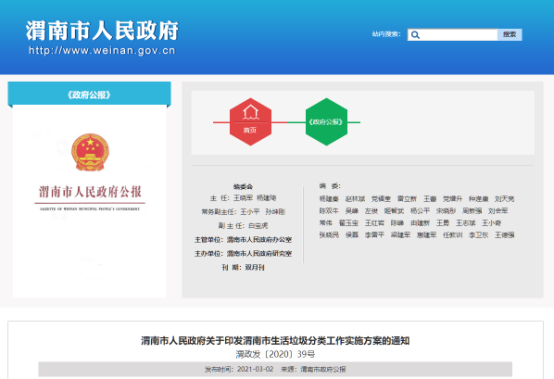The height and width of the screenshot is (379, 554).
Task: Click the editor name 王小奇
Action: [x=491, y=223]
